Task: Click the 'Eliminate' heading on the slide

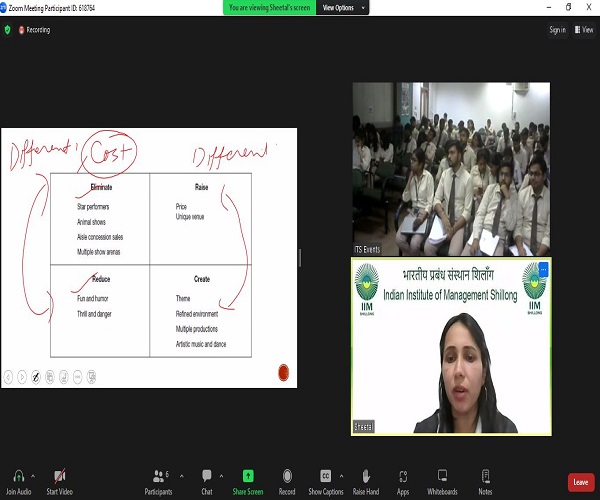Action: (x=101, y=187)
